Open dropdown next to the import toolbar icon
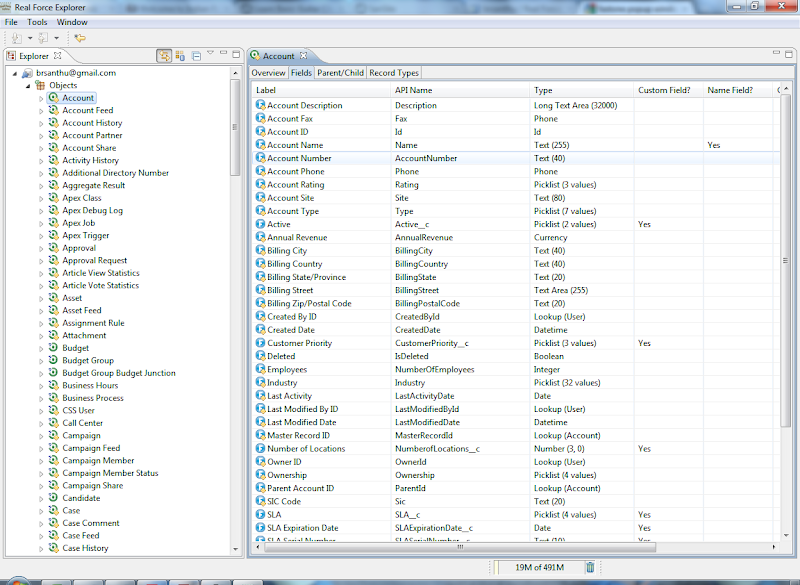This screenshot has height=585, width=800. tap(30, 38)
